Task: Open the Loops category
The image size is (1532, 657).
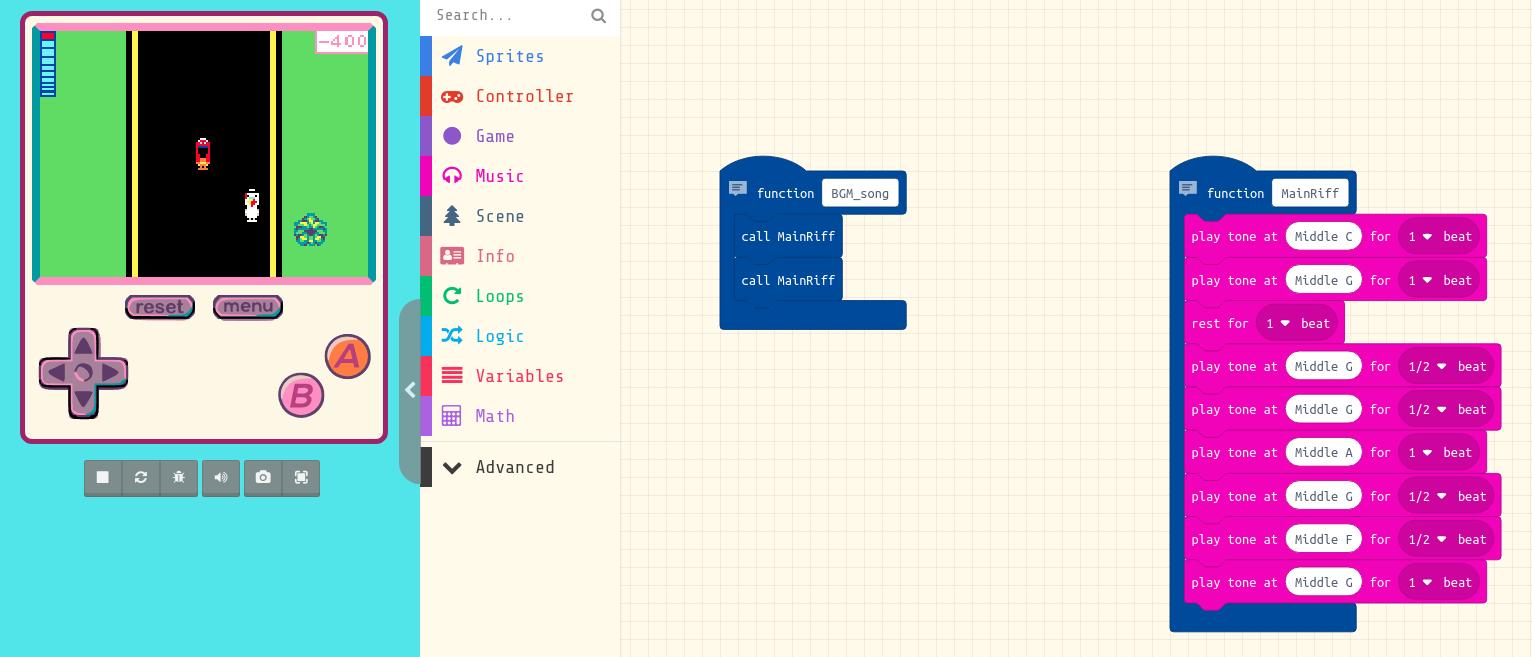Action: click(x=499, y=296)
